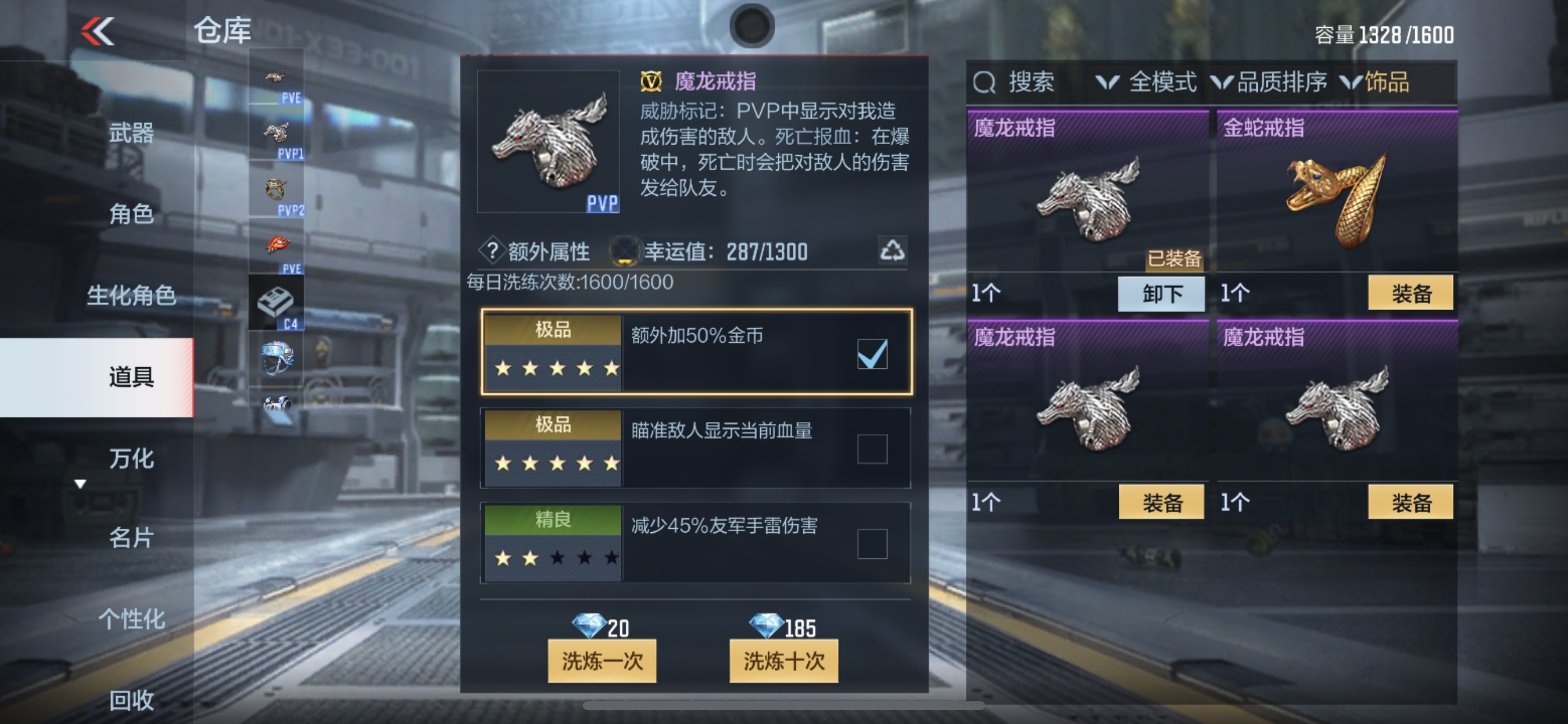Select the C4 item slot icon
Viewport: 1568px width, 724px height.
(276, 303)
